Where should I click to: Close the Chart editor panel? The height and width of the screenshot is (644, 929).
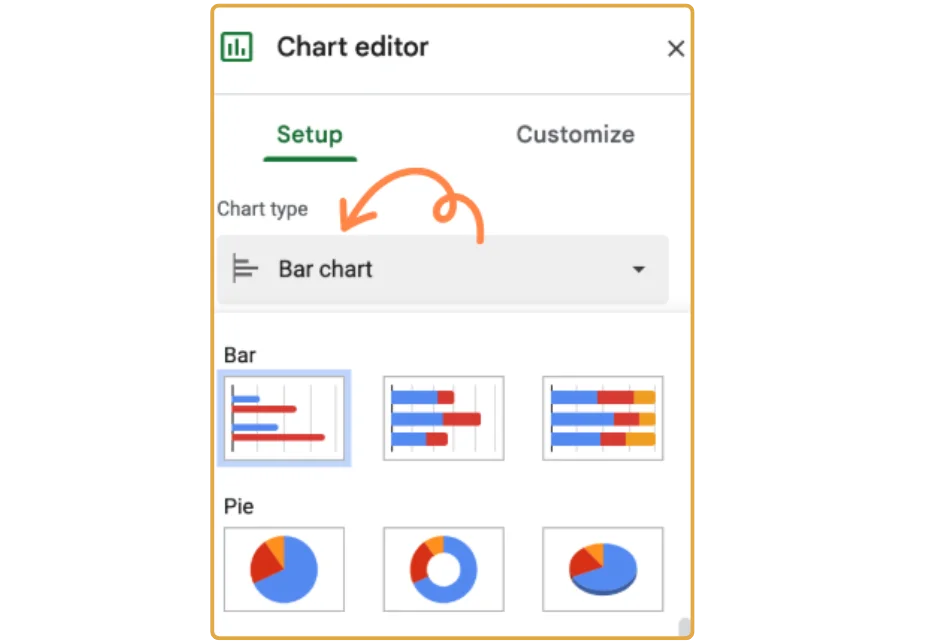click(x=676, y=48)
